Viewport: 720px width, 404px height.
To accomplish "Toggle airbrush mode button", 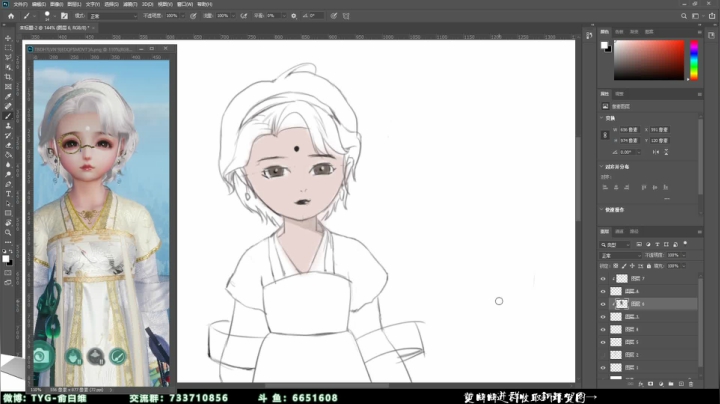I will pos(244,16).
